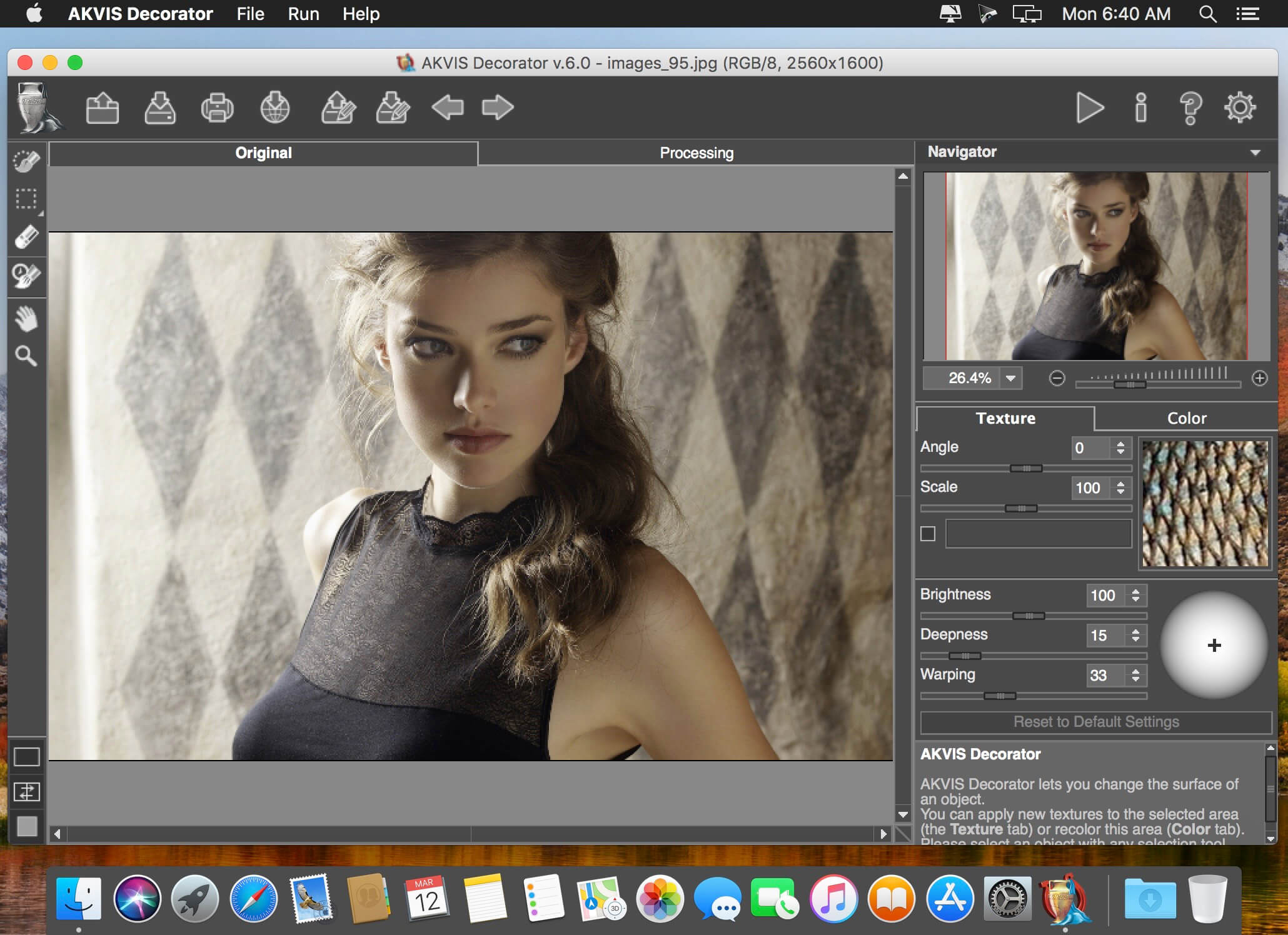Click the Open image toolbar icon
This screenshot has height=935, width=1288.
tap(103, 108)
